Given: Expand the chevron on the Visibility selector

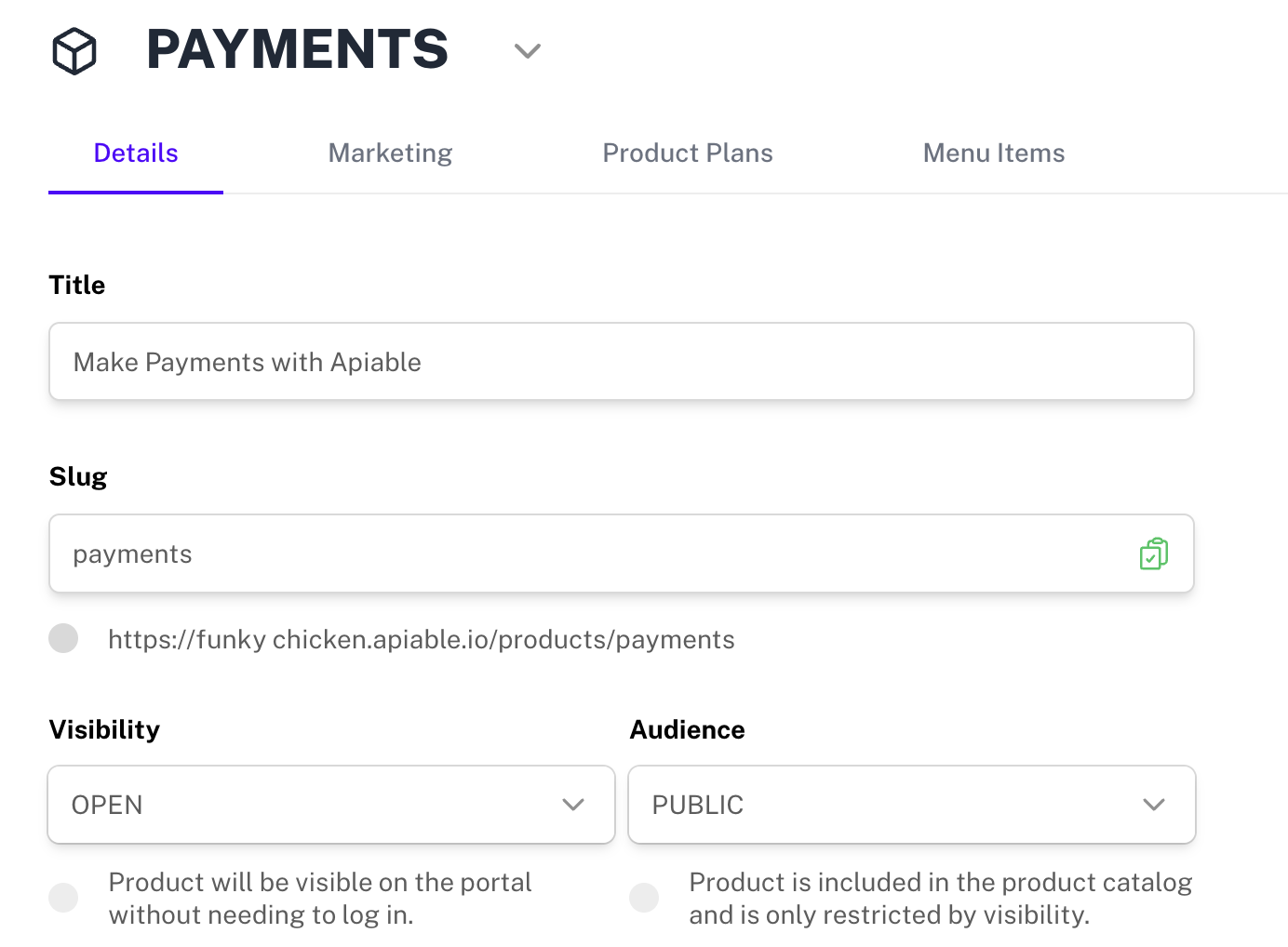Looking at the screenshot, I should 573,804.
